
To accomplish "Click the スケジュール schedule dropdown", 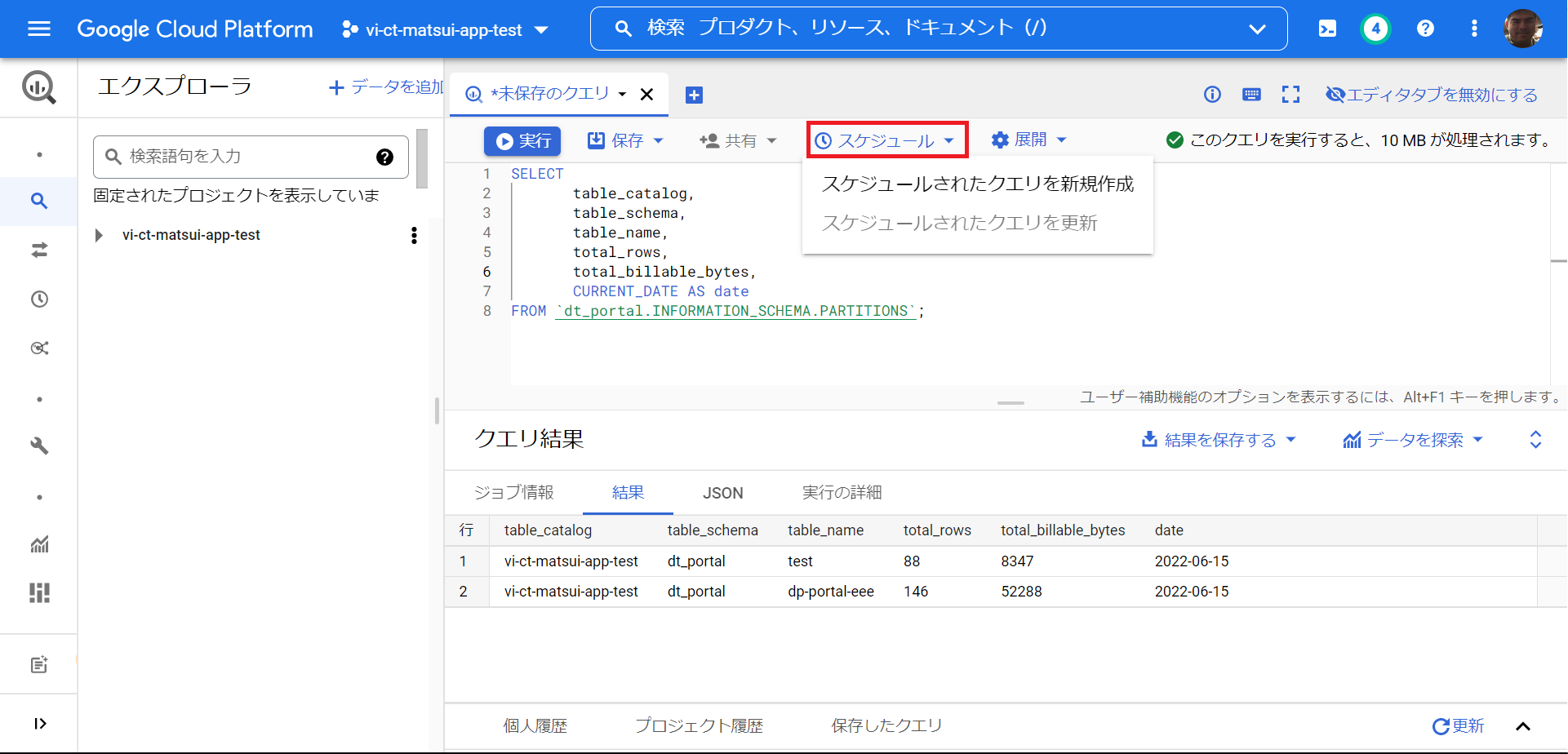I will (x=886, y=140).
